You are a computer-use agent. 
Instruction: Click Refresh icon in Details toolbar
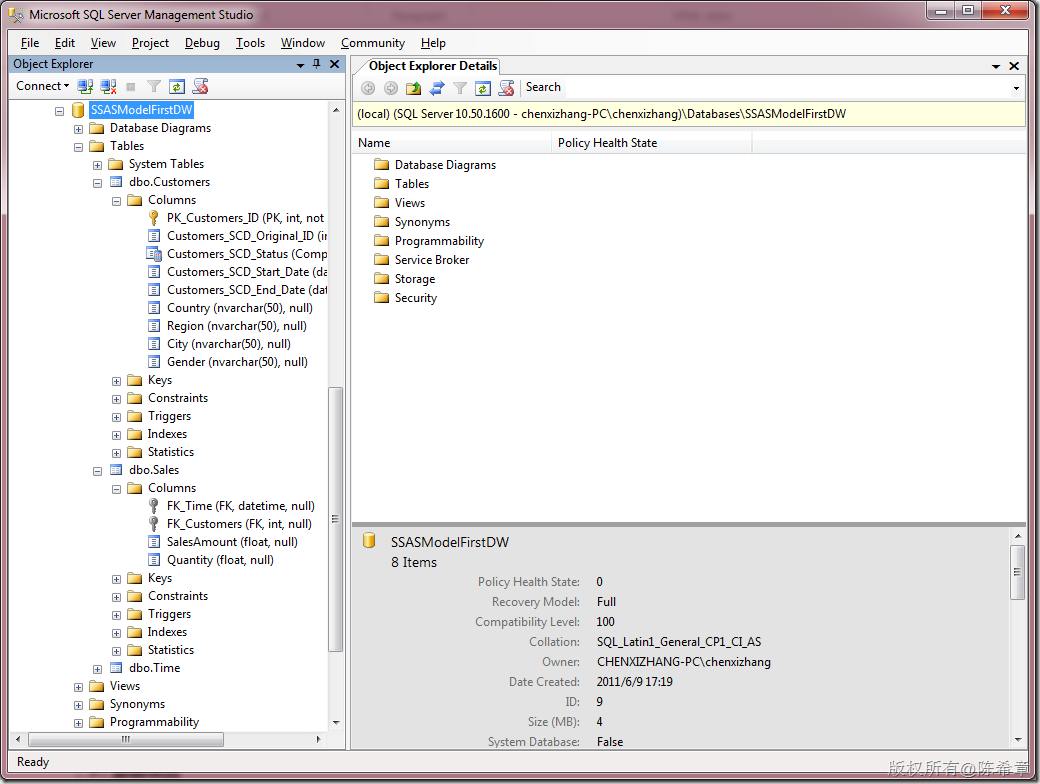[x=483, y=88]
